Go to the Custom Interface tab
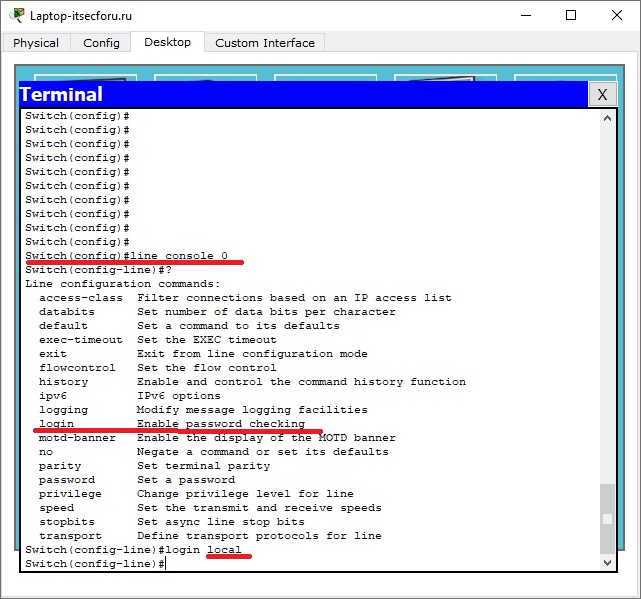 (x=265, y=43)
